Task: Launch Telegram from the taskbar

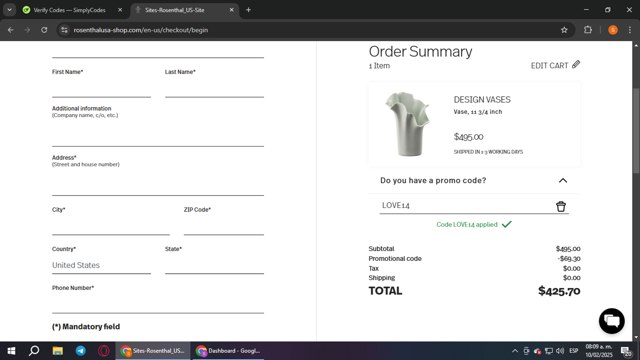Action: coord(81,351)
